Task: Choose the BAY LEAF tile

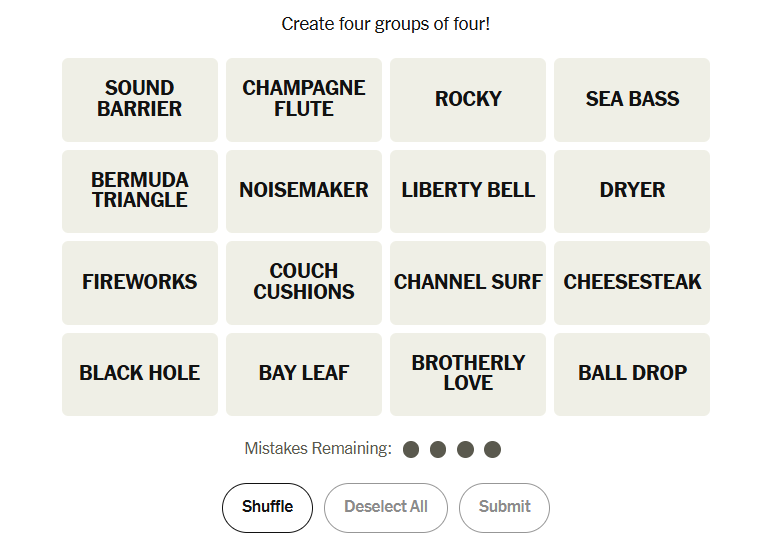Action: (304, 374)
